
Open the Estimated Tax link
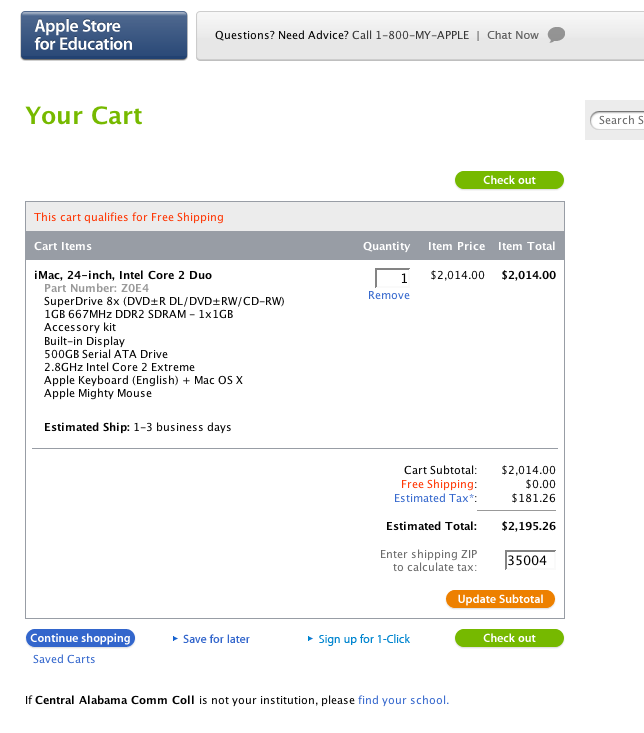[433, 498]
